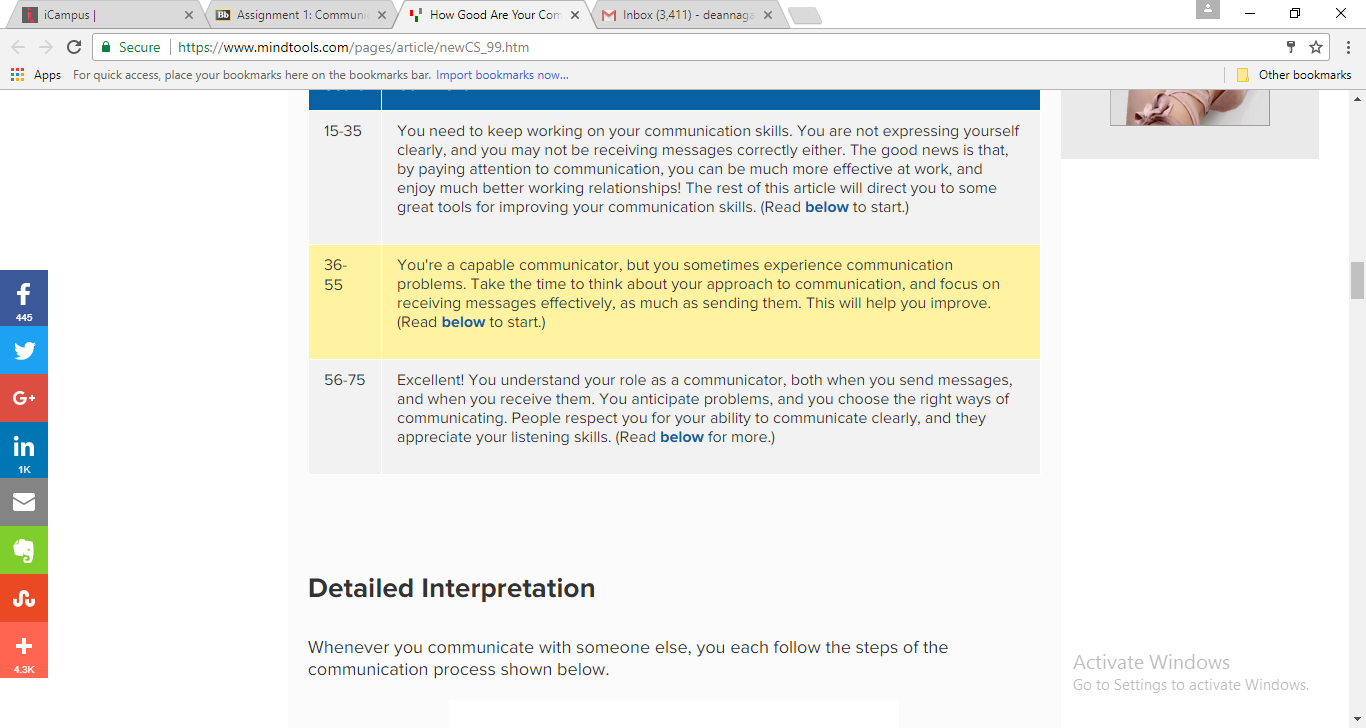Open Chrome menu three dots
Image resolution: width=1366 pixels, height=728 pixels.
tap(1347, 47)
